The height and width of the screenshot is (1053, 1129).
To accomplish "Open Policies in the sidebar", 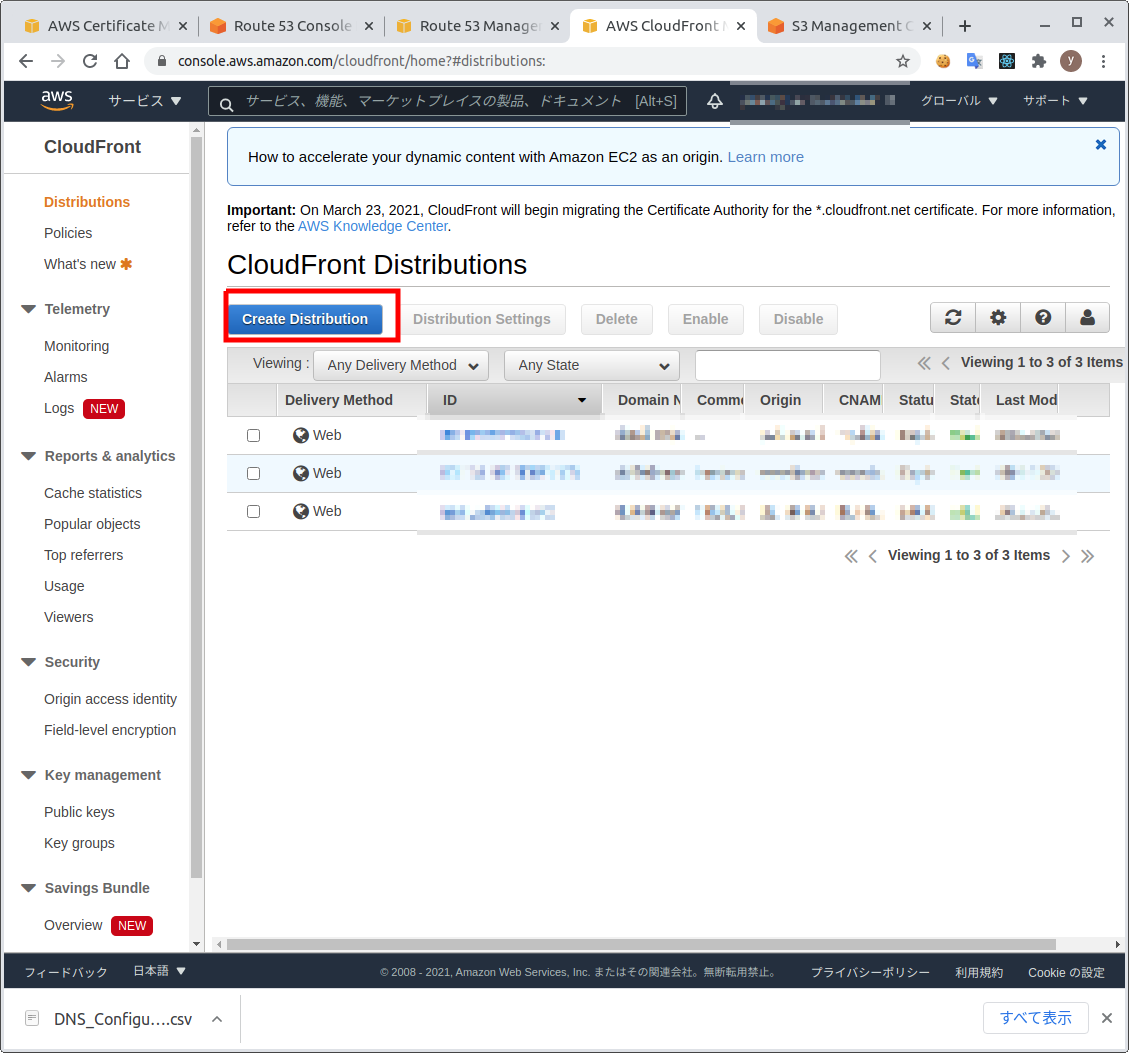I will point(68,233).
